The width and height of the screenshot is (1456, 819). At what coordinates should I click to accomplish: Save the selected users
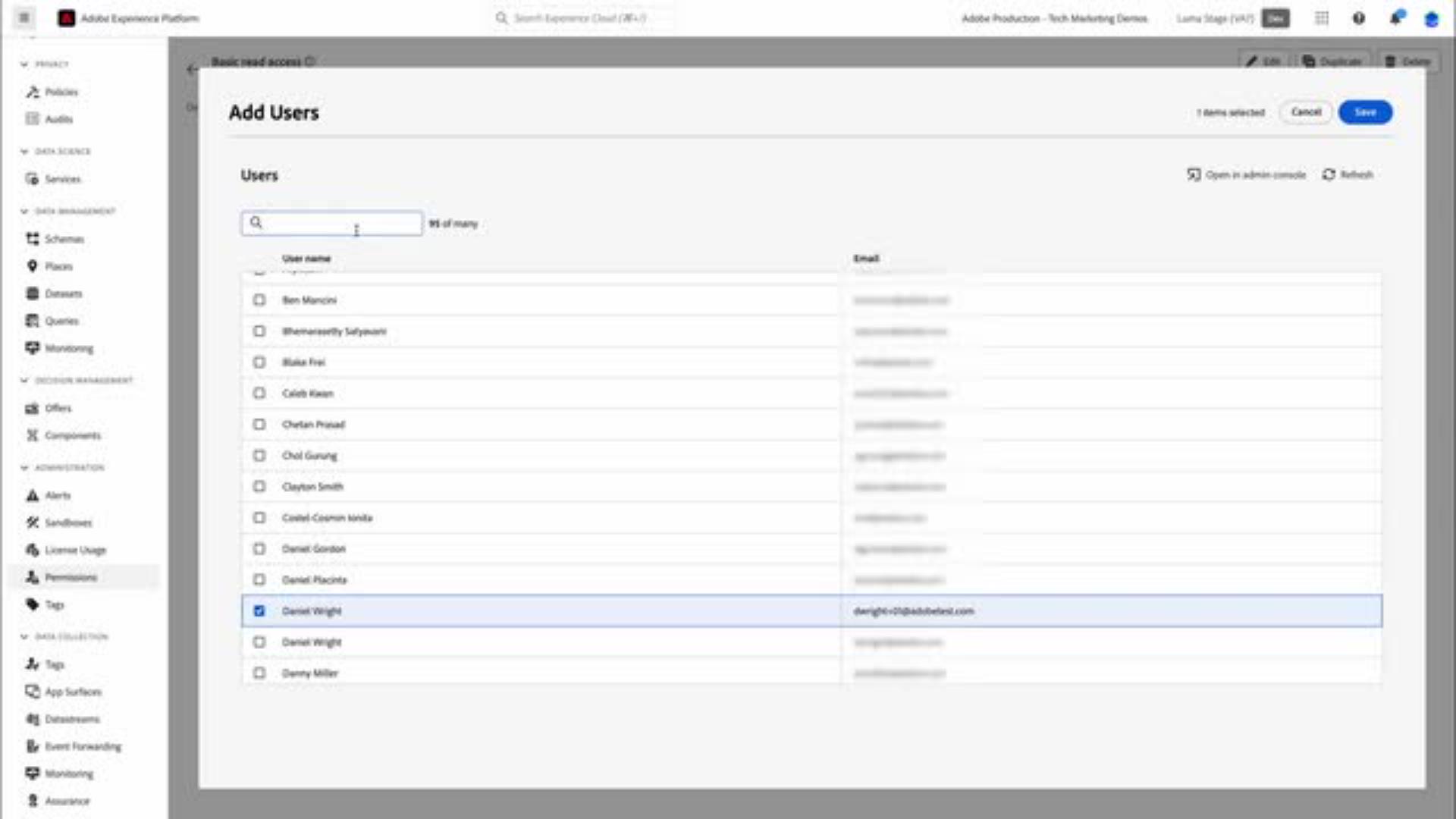(1364, 112)
